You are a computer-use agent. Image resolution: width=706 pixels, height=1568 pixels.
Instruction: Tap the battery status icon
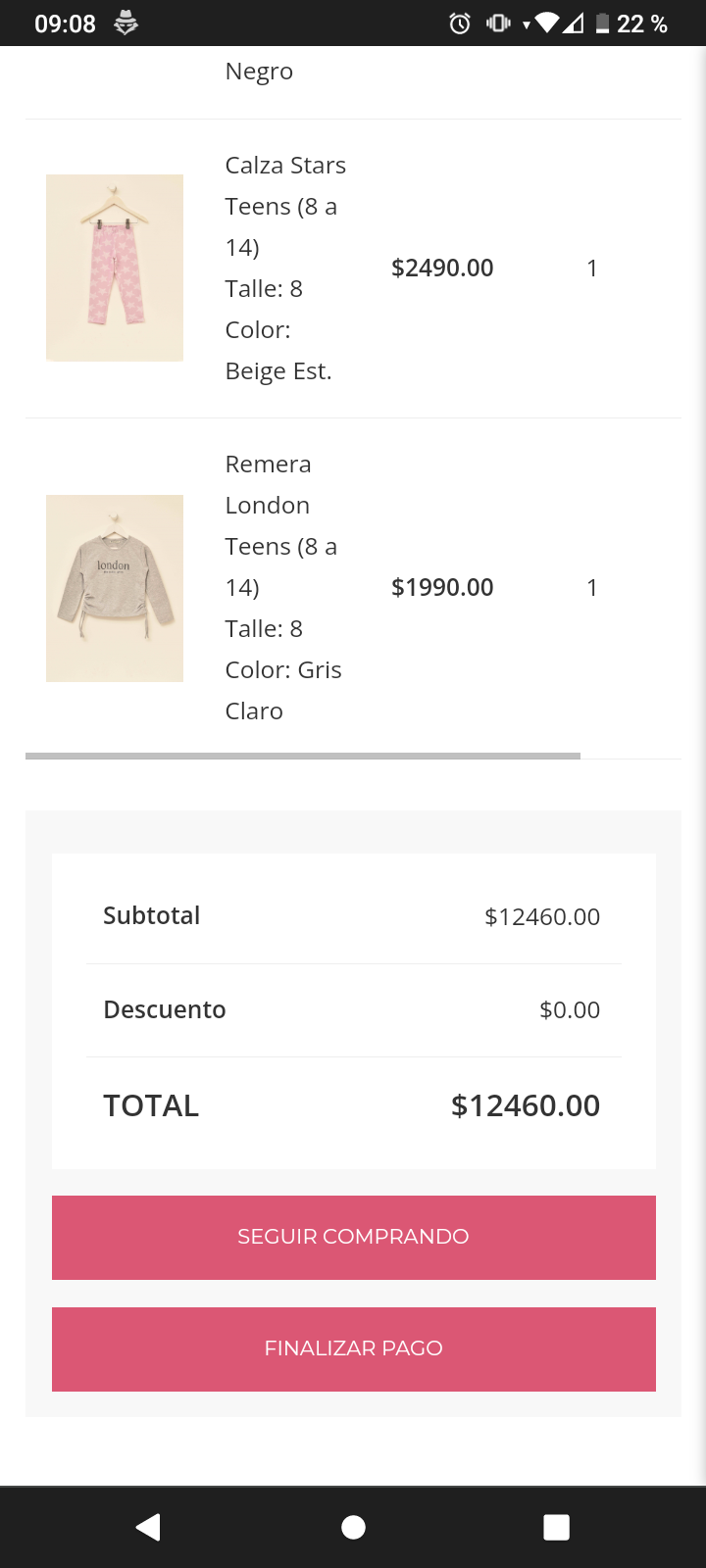602,24
